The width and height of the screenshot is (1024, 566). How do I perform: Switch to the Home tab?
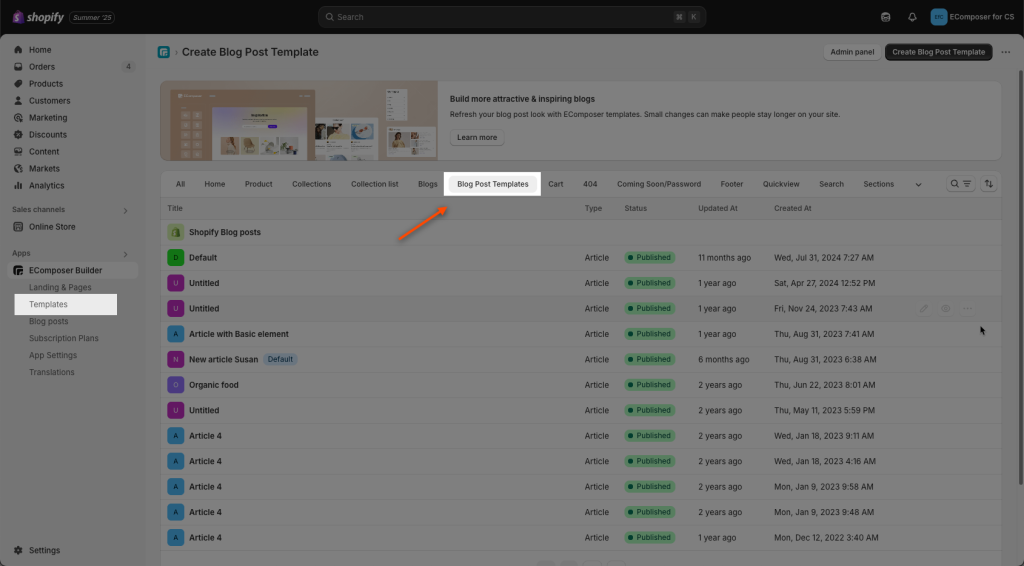(215, 184)
